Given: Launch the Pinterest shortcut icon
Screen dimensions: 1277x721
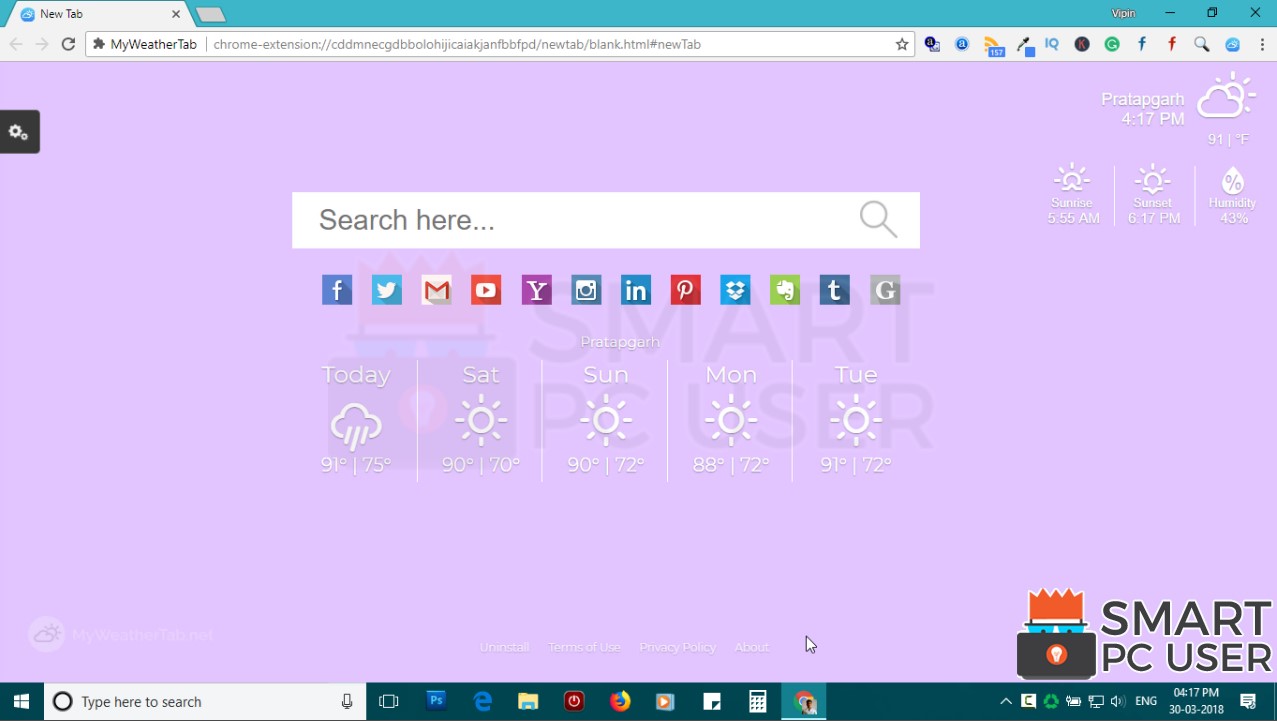Looking at the screenshot, I should [685, 289].
